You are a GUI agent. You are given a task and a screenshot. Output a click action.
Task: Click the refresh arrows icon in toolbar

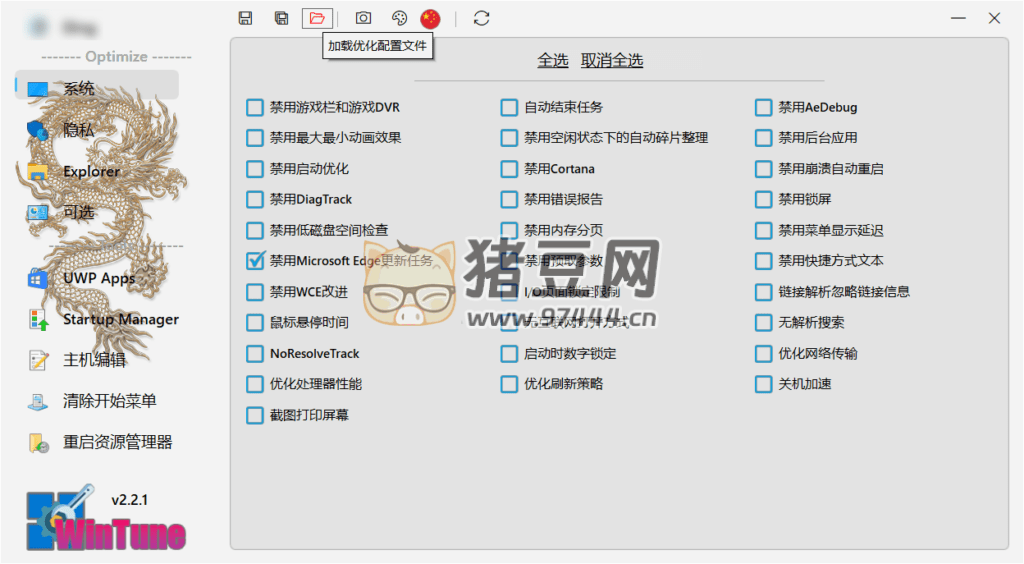[482, 18]
